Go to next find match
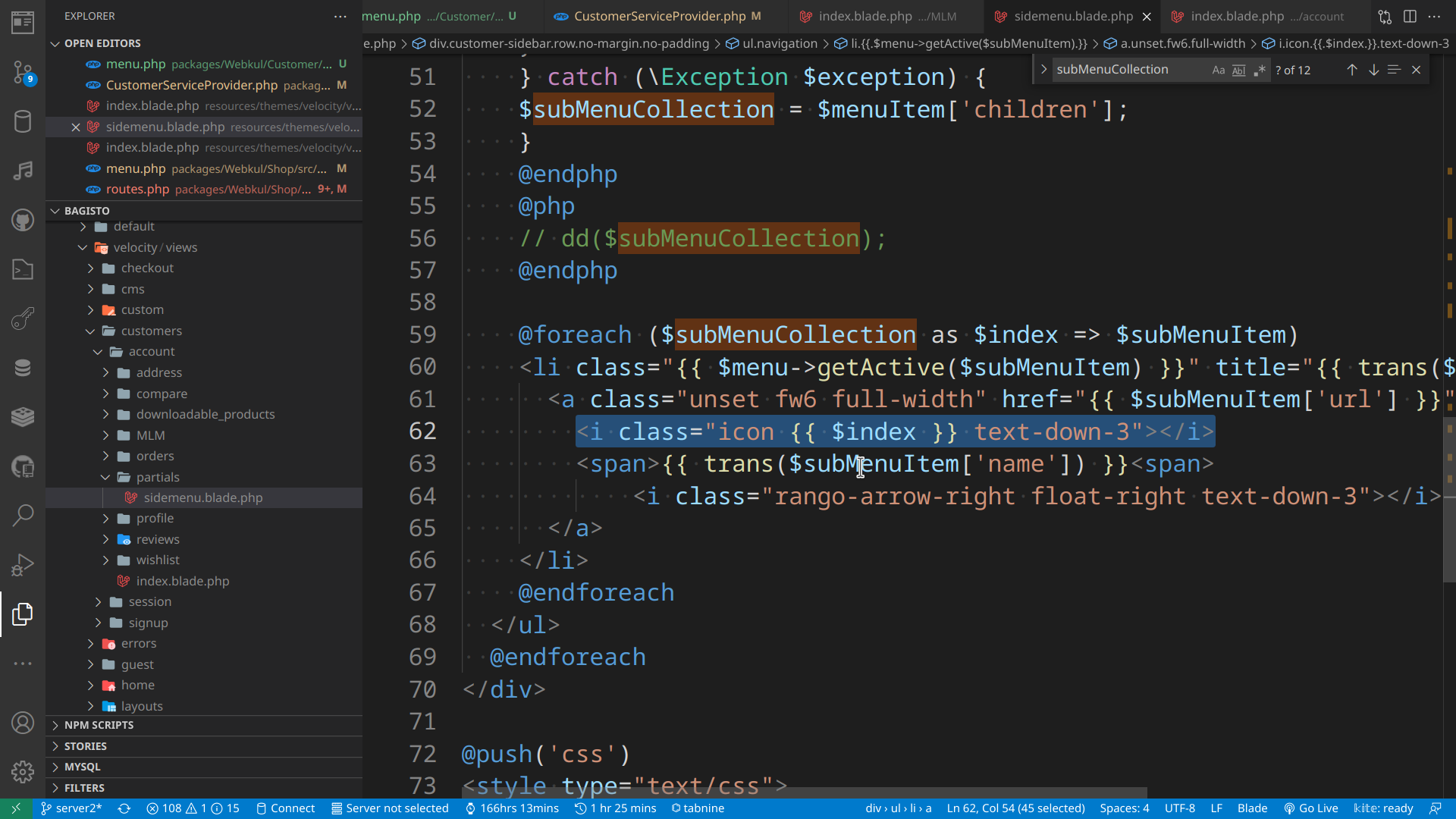This screenshot has width=1456, height=819. [1373, 70]
